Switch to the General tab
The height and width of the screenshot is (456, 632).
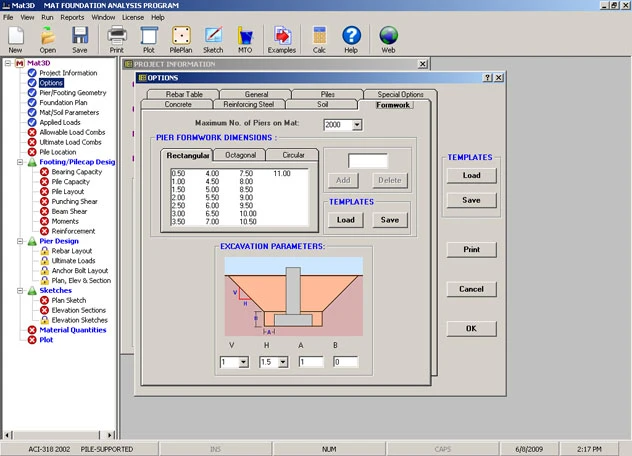click(256, 94)
